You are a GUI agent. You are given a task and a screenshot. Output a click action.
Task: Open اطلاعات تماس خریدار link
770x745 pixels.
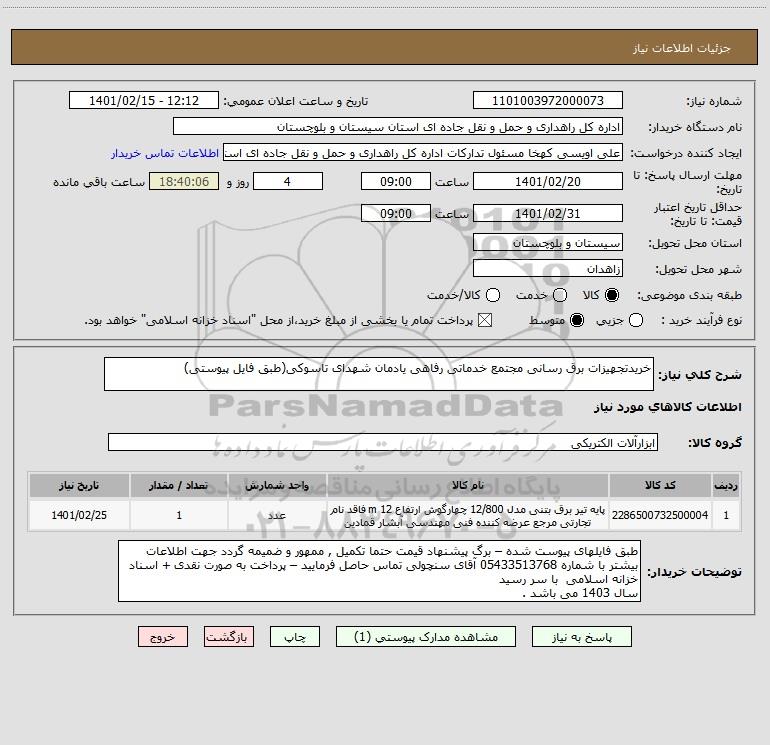tap(165, 153)
